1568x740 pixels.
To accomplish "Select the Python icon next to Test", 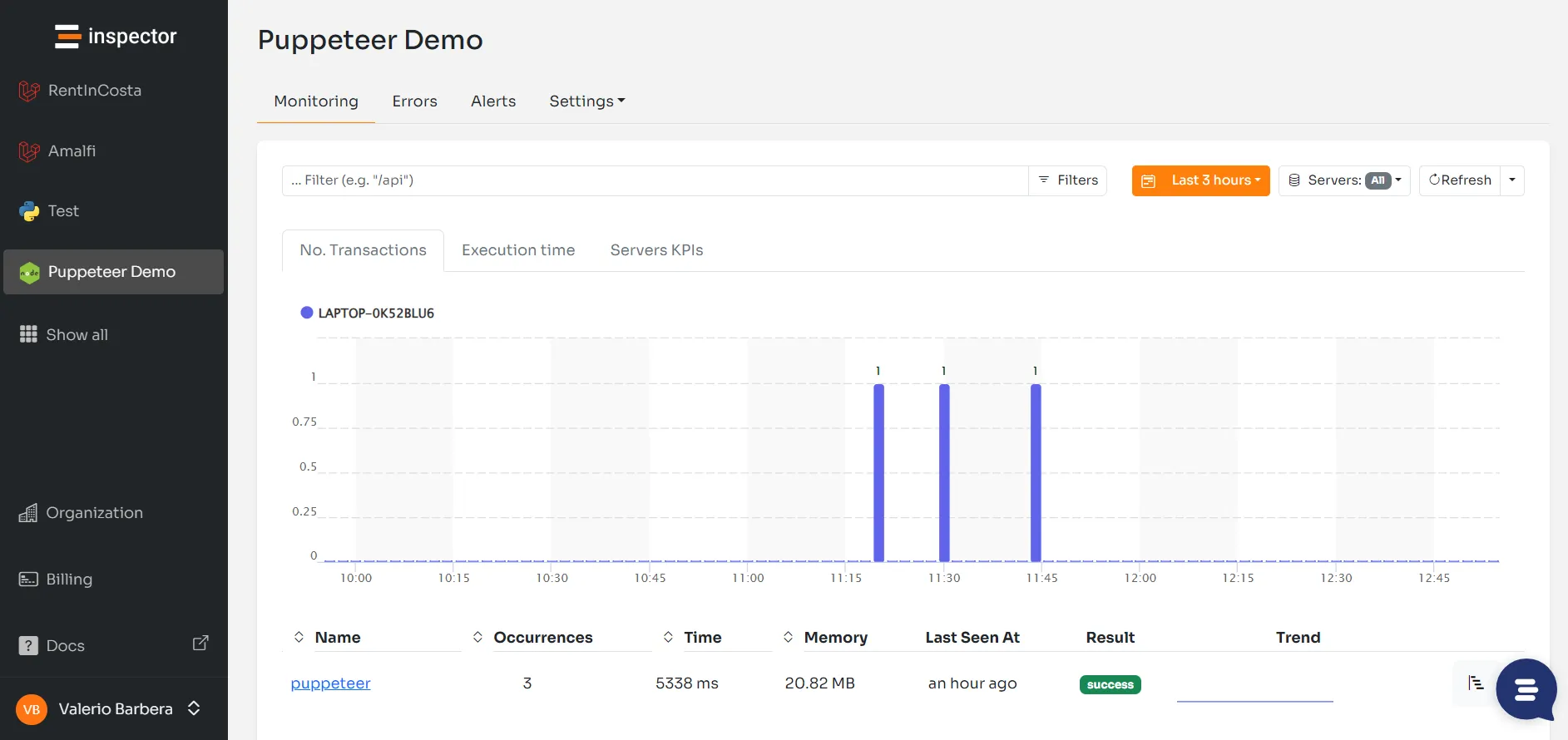I will (29, 211).
